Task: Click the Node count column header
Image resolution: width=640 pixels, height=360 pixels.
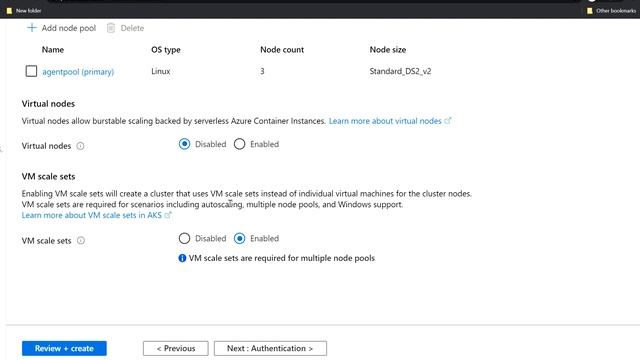Action: [x=282, y=50]
